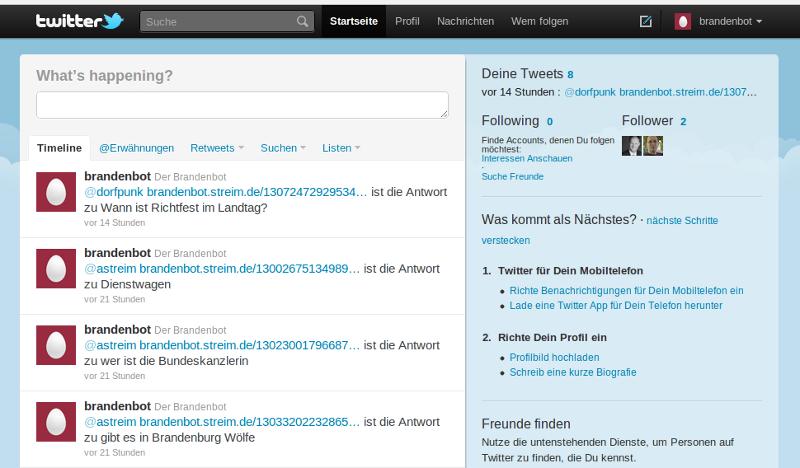Click Schreib eine kurze Biografie link
This screenshot has height=468, width=800.
pyautogui.click(x=572, y=372)
